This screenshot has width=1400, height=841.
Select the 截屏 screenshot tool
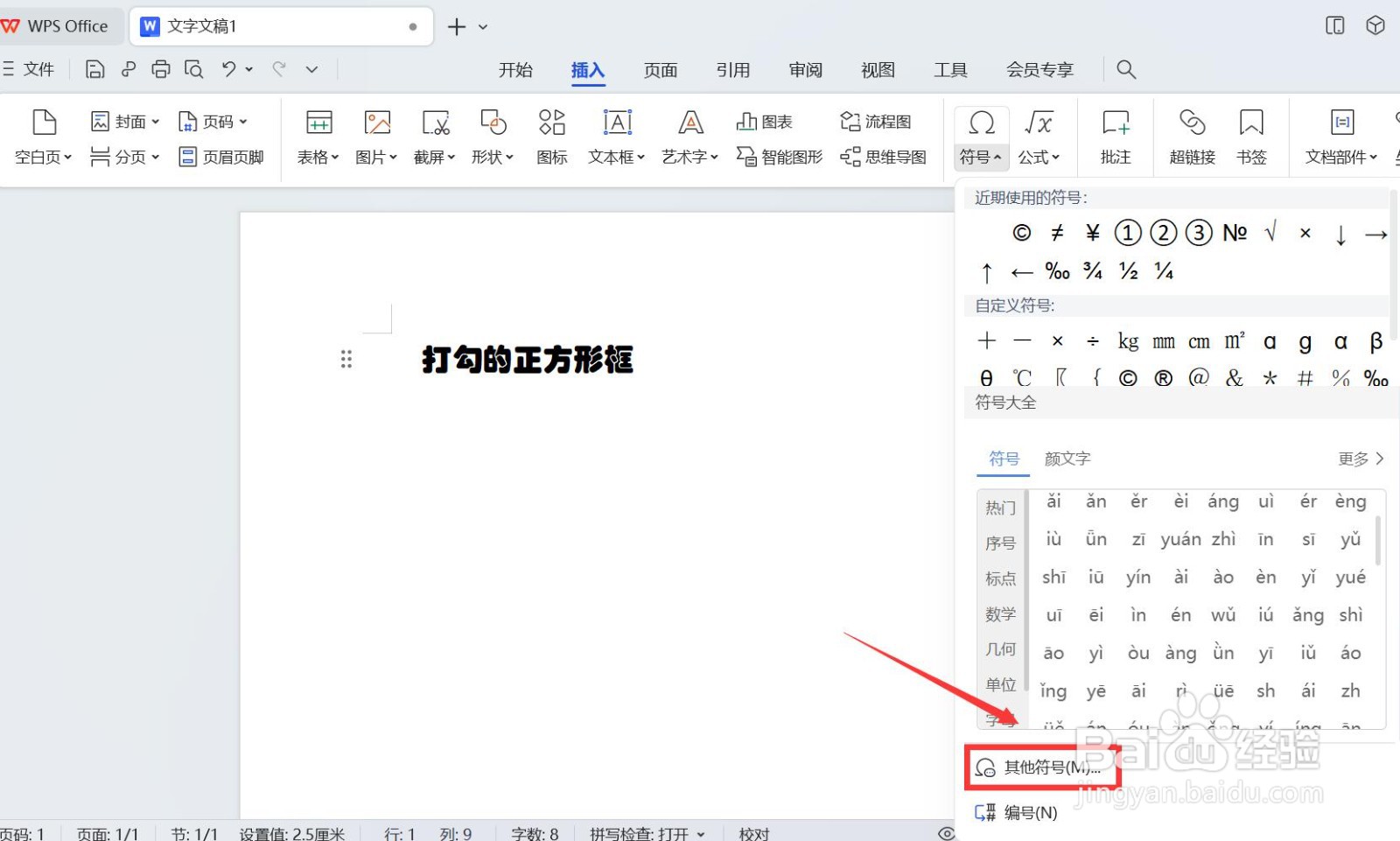click(x=433, y=137)
